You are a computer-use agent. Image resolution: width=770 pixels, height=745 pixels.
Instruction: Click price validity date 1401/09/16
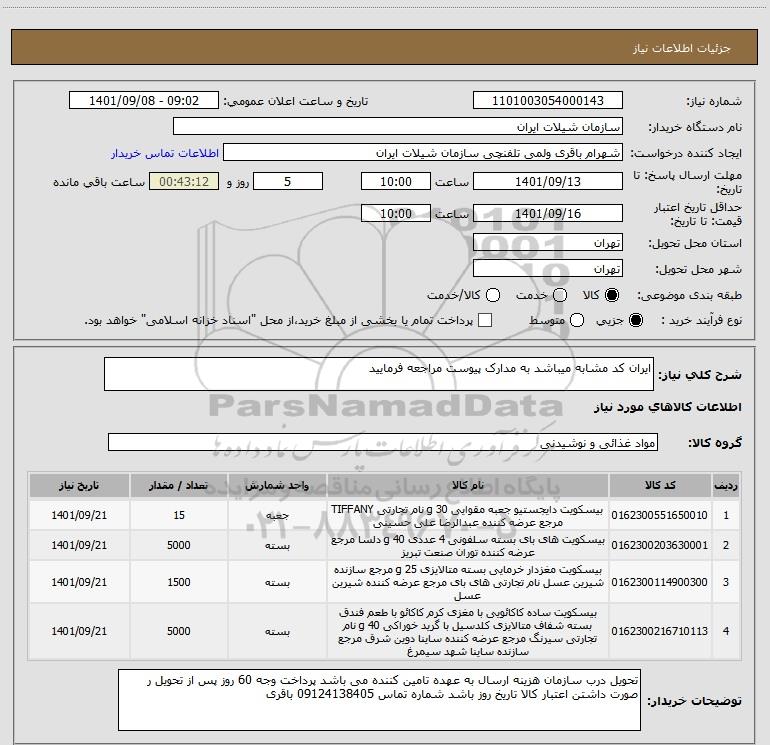(548, 213)
